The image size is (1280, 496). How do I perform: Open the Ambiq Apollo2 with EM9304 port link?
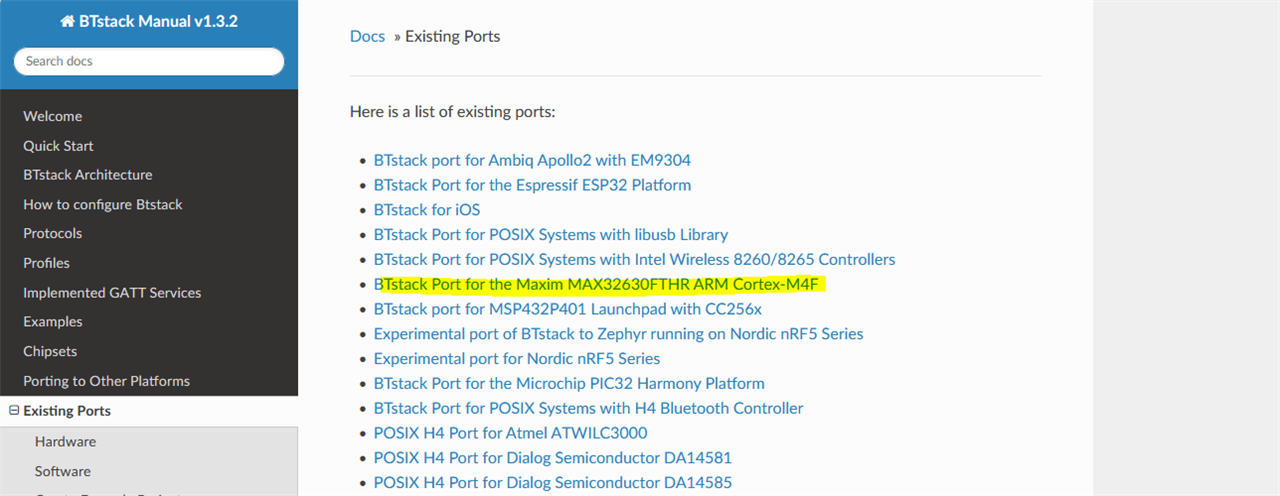[x=532, y=160]
